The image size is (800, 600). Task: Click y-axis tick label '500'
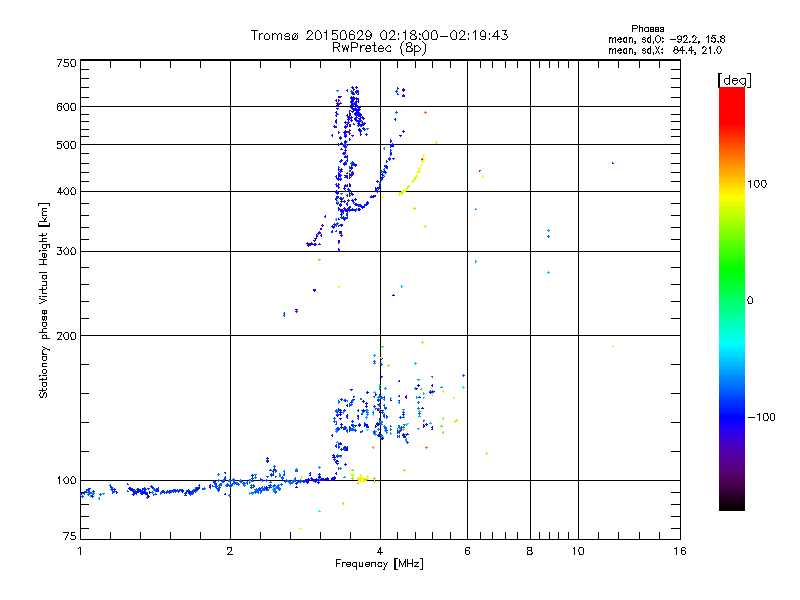[x=66, y=145]
